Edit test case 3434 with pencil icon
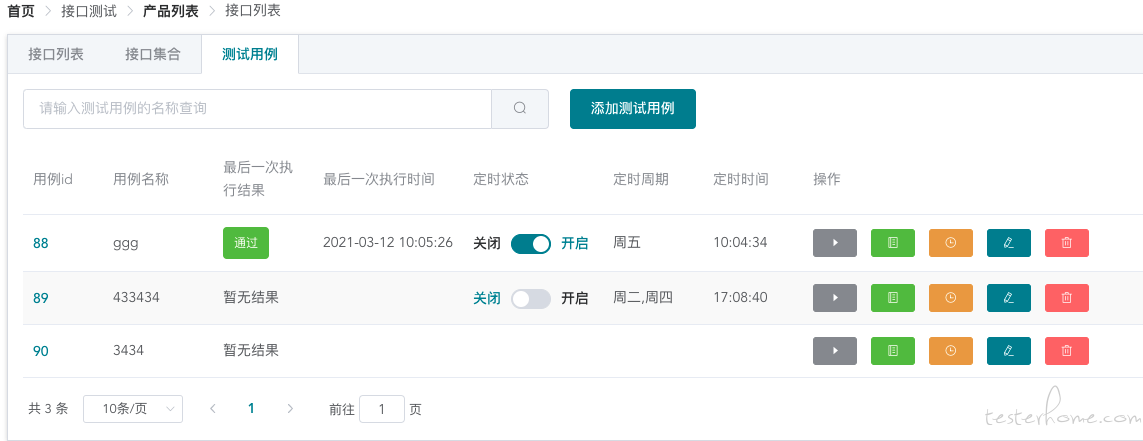 tap(1009, 351)
